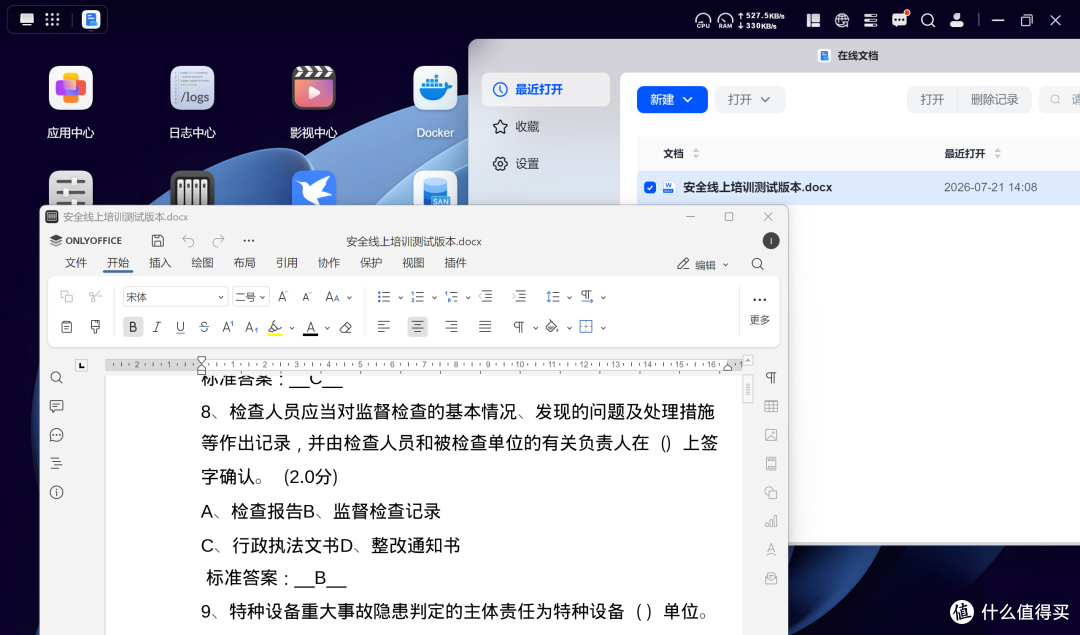The height and width of the screenshot is (635, 1080).
Task: Switch to the 绘图 tab
Action: click(202, 263)
